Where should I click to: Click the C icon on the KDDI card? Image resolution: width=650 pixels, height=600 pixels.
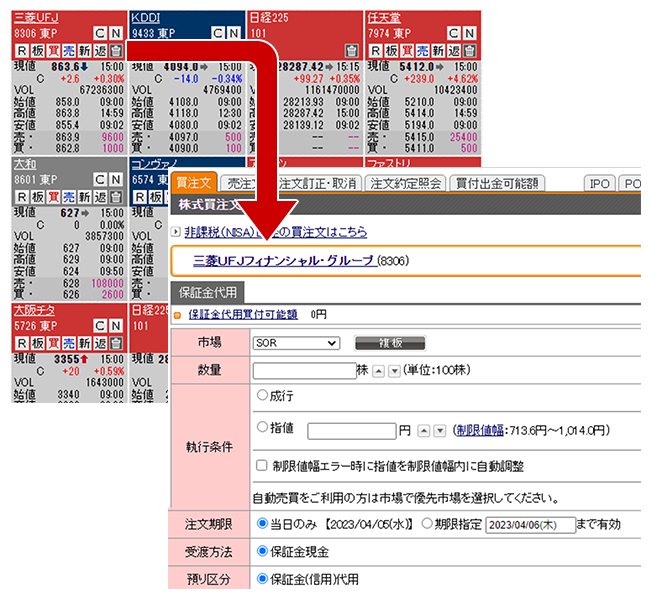[218, 33]
